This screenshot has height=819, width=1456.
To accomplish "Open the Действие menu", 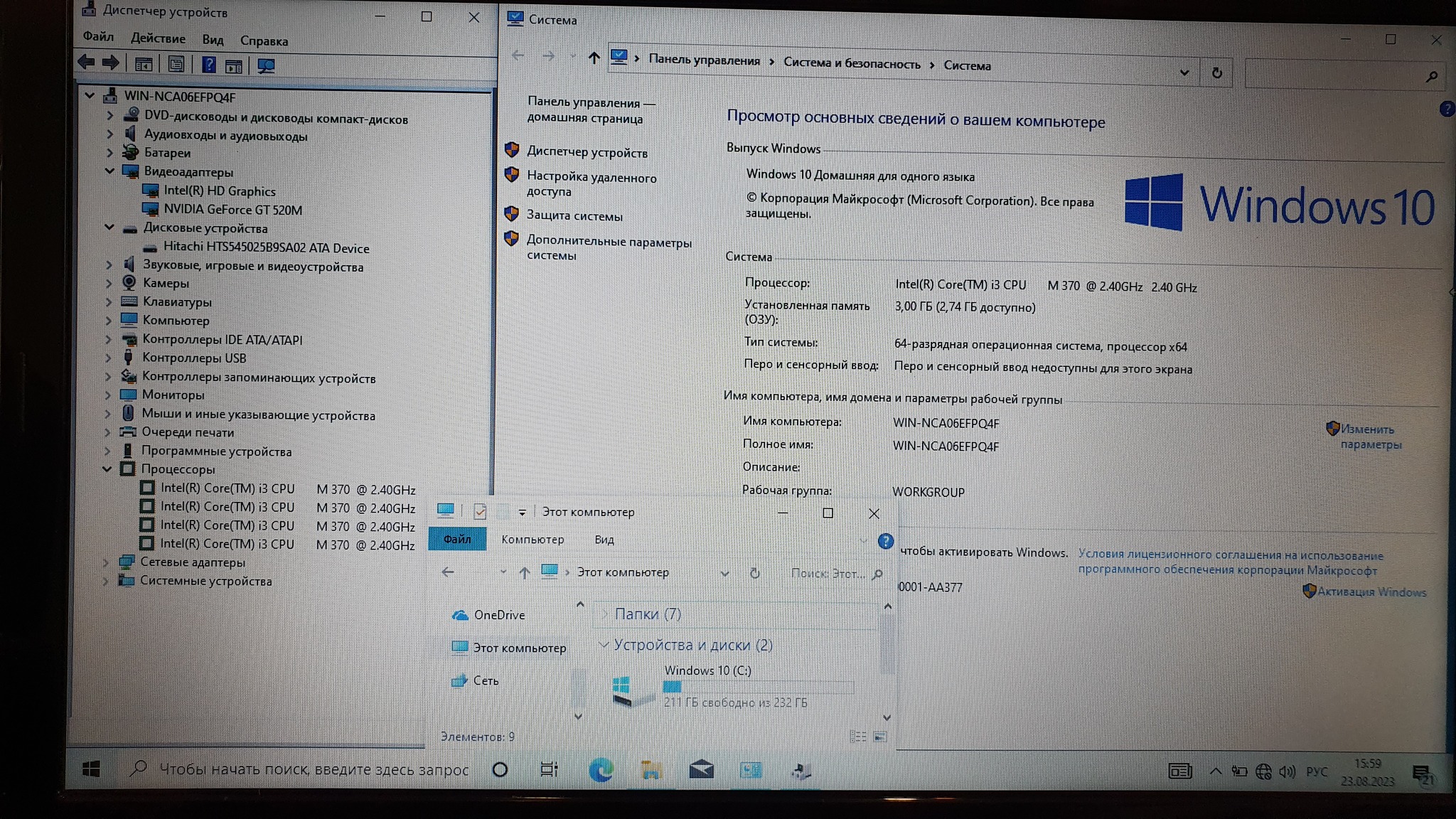I will tap(158, 38).
